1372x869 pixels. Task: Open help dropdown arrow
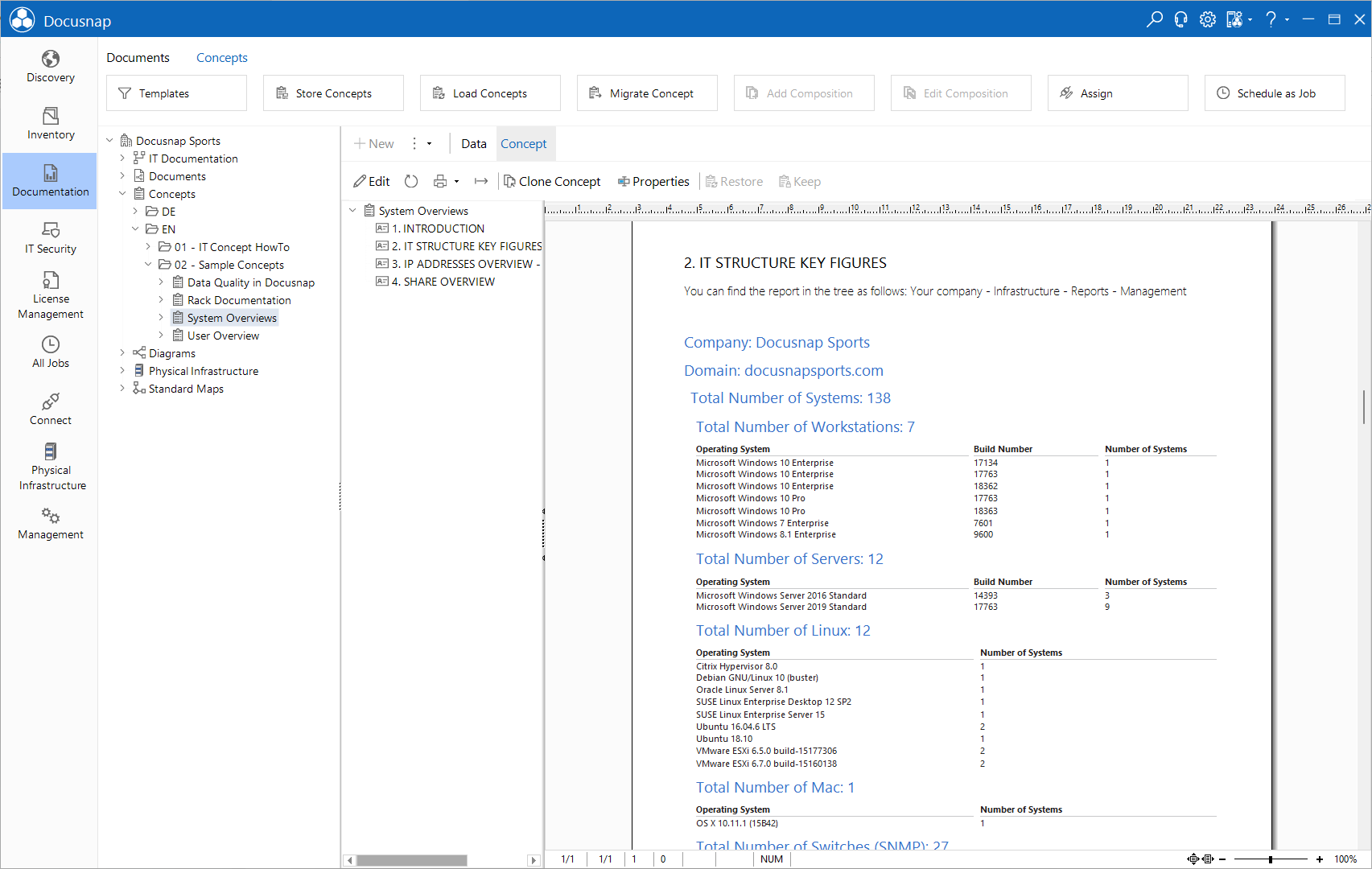pos(1288,19)
